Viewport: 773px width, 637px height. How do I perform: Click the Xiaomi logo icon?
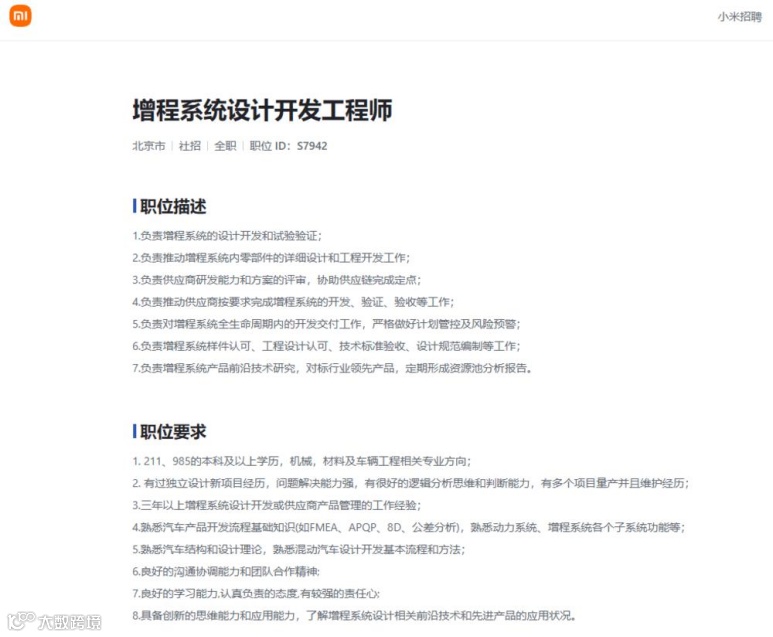pyautogui.click(x=20, y=16)
